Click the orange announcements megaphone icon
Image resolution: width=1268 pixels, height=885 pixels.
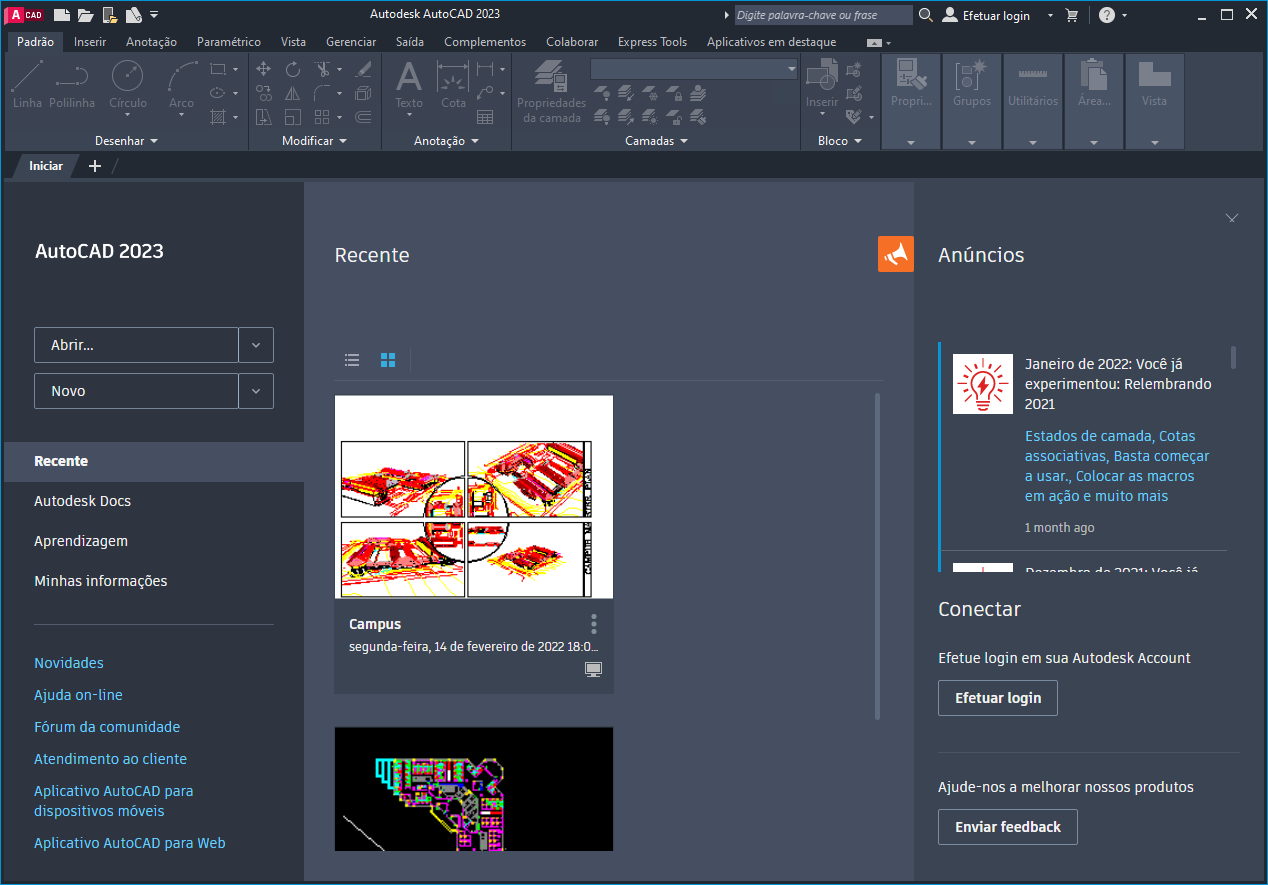pyautogui.click(x=896, y=254)
